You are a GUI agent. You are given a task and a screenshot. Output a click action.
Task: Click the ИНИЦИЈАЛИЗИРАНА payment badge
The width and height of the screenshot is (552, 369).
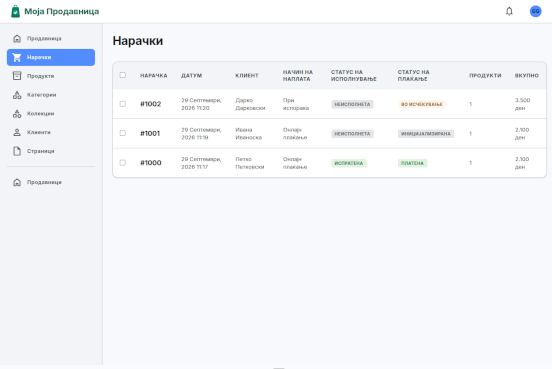(x=426, y=134)
